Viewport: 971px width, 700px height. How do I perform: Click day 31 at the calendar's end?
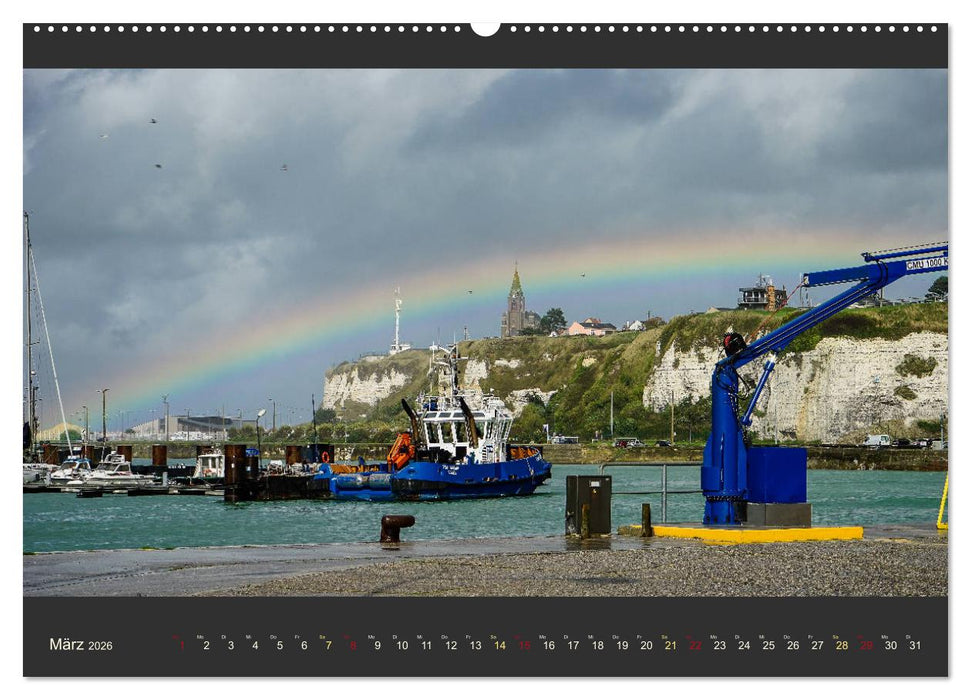(x=914, y=645)
